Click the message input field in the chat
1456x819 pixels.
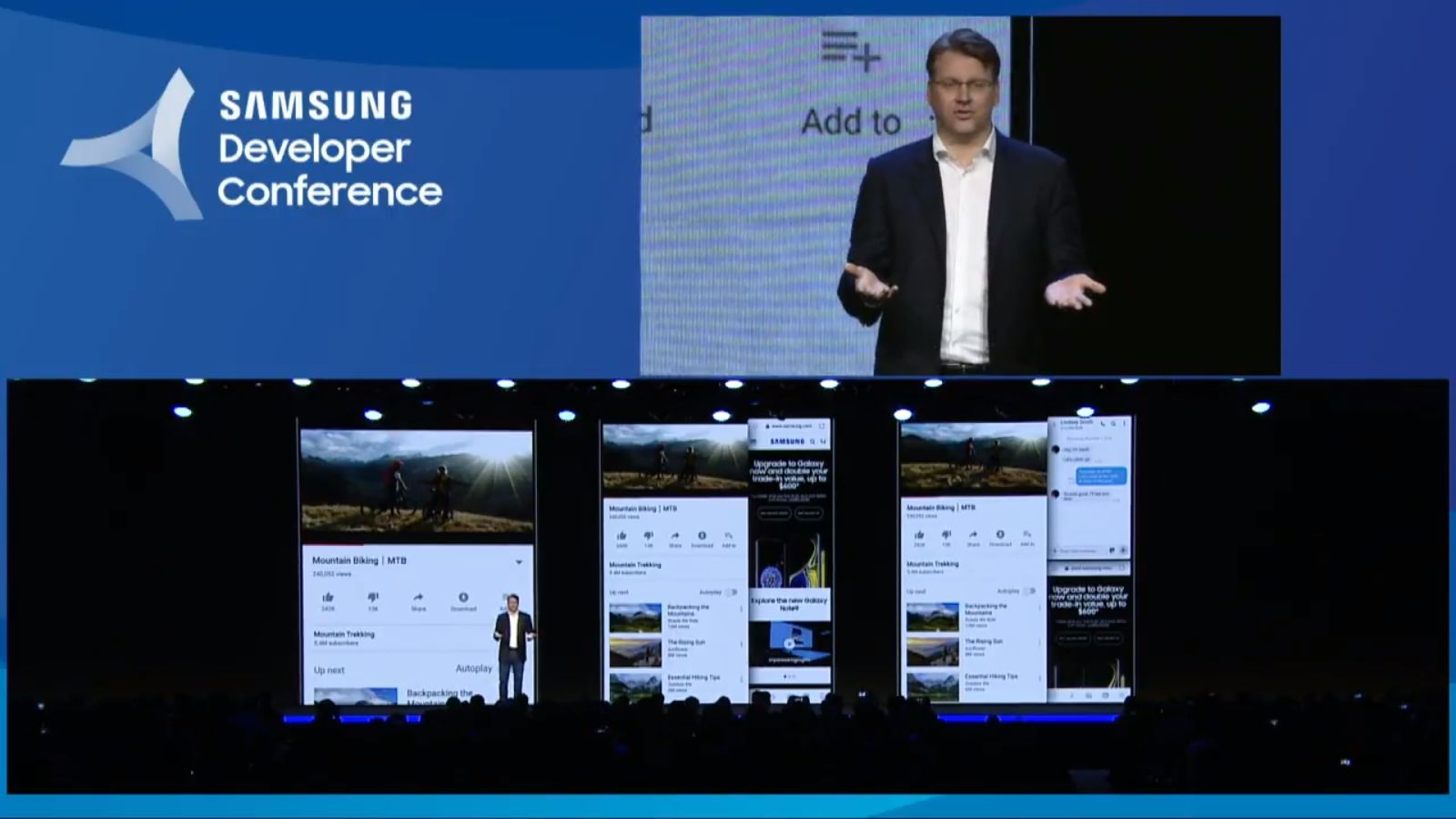pos(1080,551)
